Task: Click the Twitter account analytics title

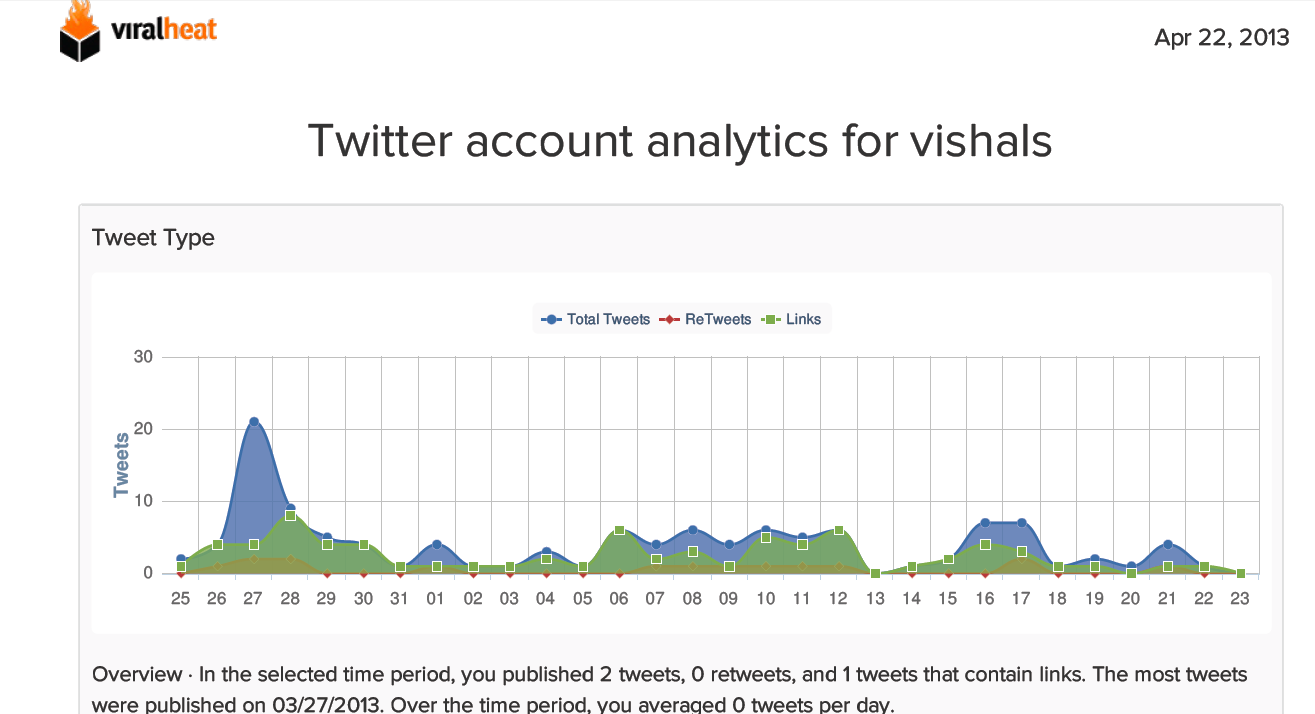Action: click(679, 141)
